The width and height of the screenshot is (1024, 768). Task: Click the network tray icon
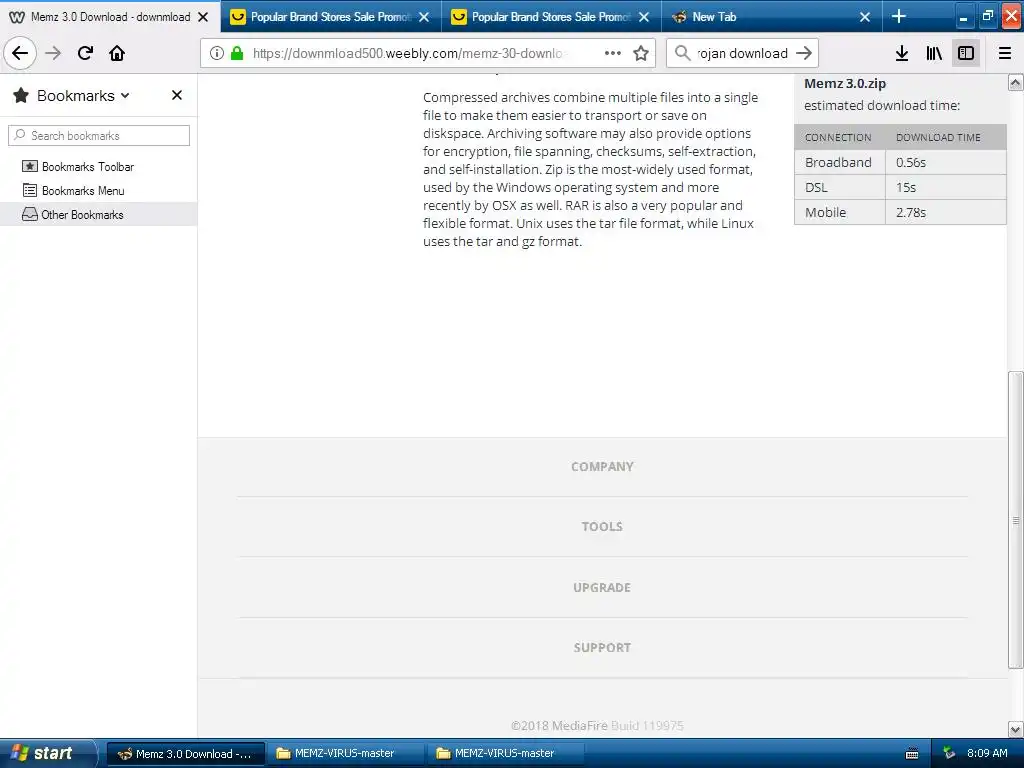click(x=949, y=753)
